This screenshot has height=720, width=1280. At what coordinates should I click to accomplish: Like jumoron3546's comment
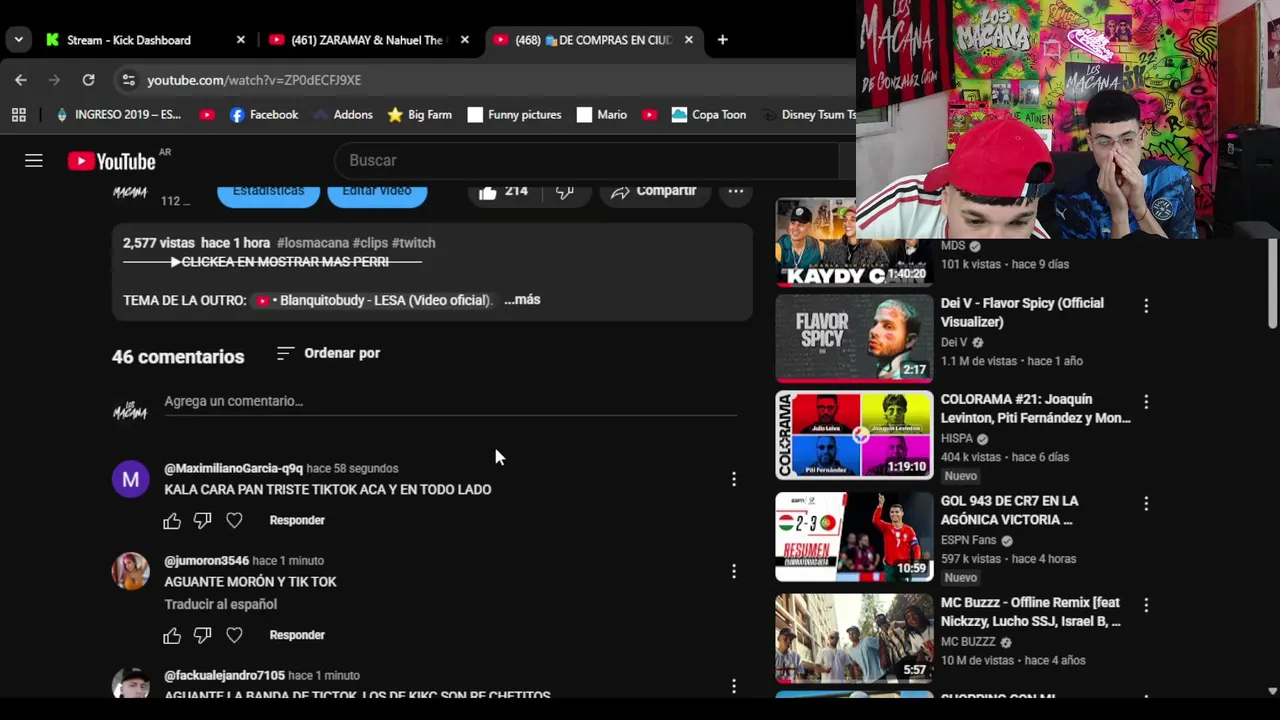point(172,635)
